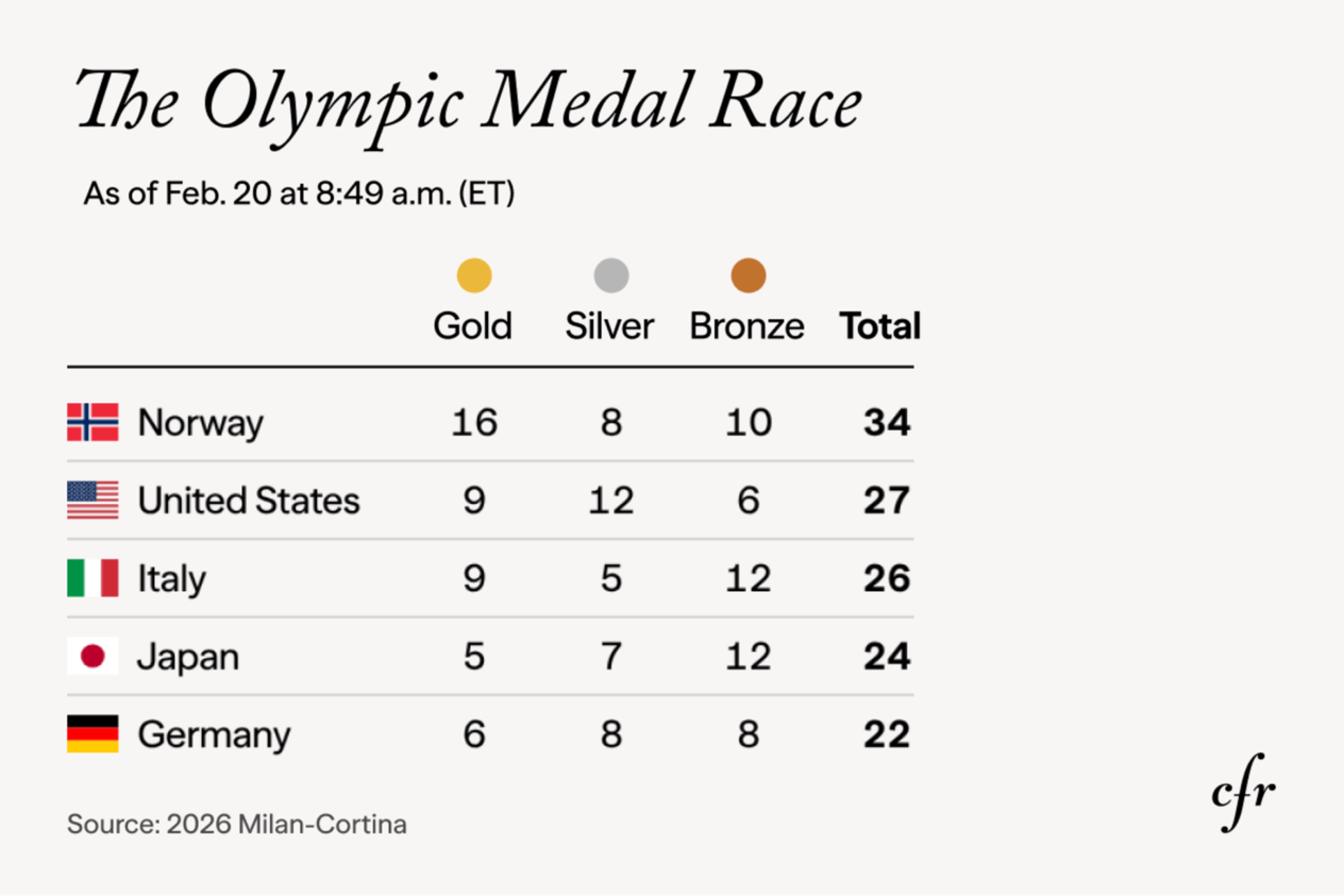The width and height of the screenshot is (1344, 896).
Task: Click Germany's total of 22
Action: 886,734
